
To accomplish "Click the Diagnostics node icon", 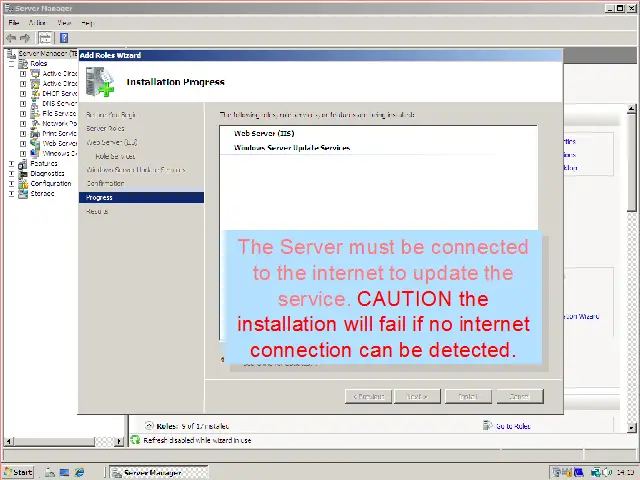I will tap(23, 173).
